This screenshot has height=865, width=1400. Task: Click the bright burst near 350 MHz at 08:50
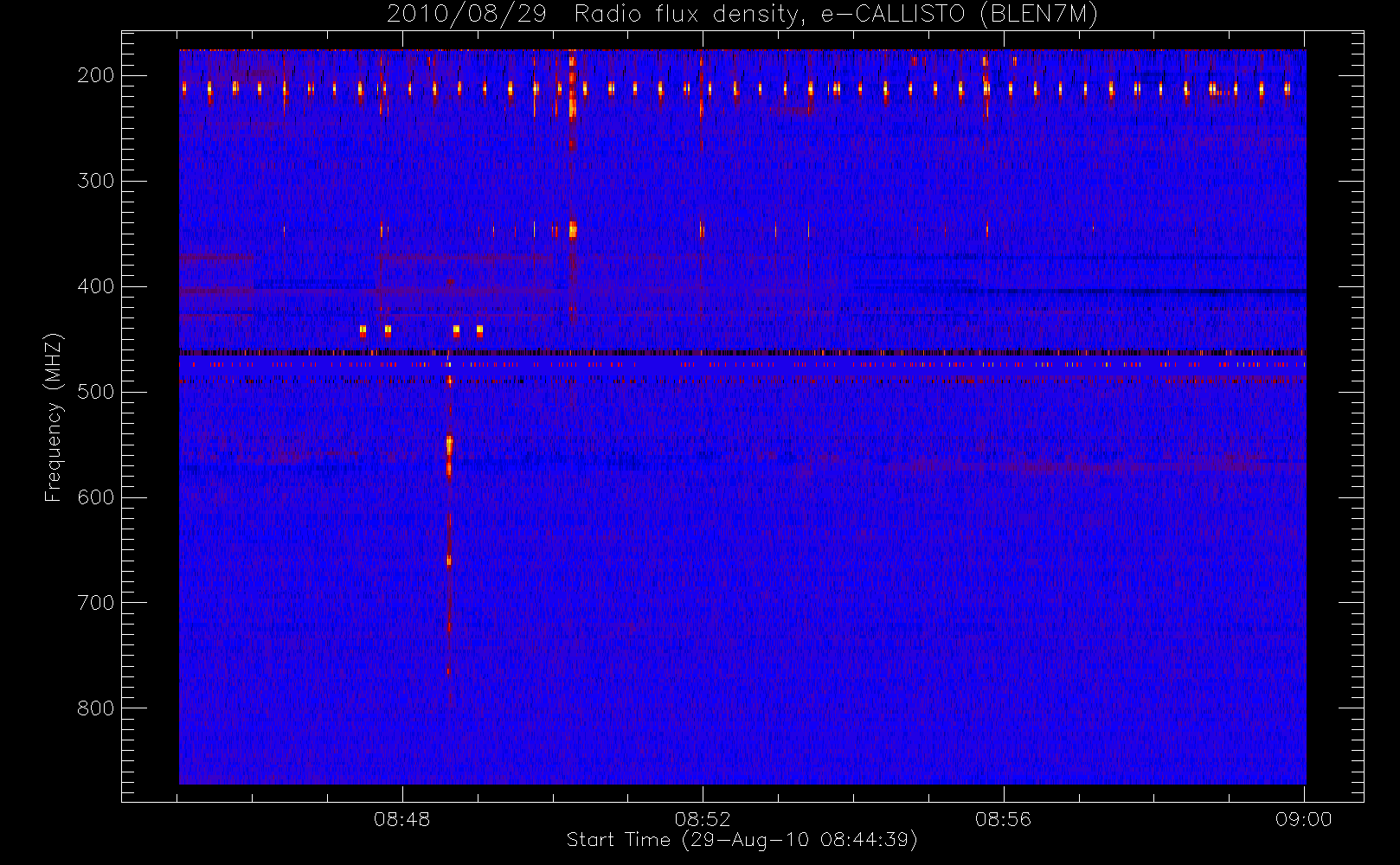573,229
